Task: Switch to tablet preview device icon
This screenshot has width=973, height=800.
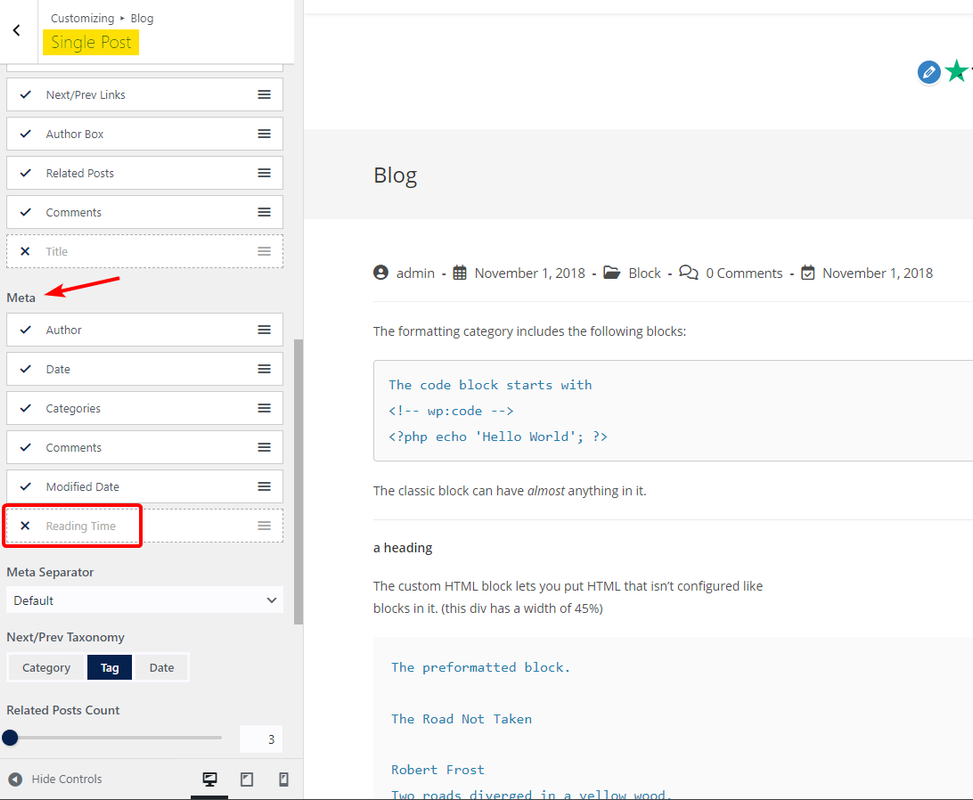Action: pyautogui.click(x=247, y=779)
